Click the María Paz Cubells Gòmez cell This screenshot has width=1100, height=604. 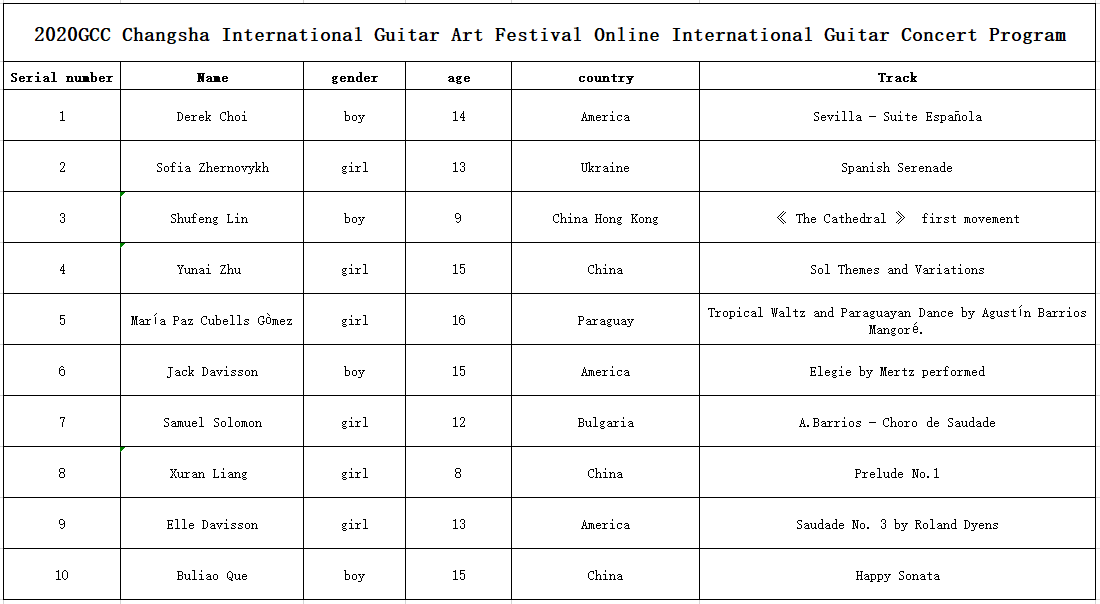tap(212, 320)
